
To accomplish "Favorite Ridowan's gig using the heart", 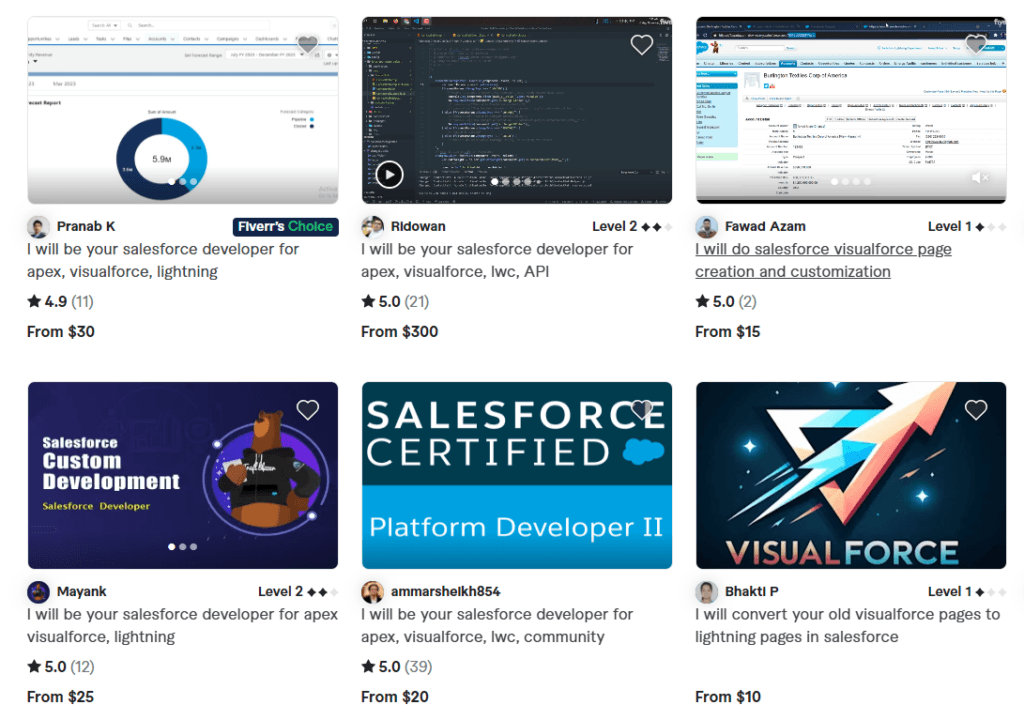I will tap(642, 44).
